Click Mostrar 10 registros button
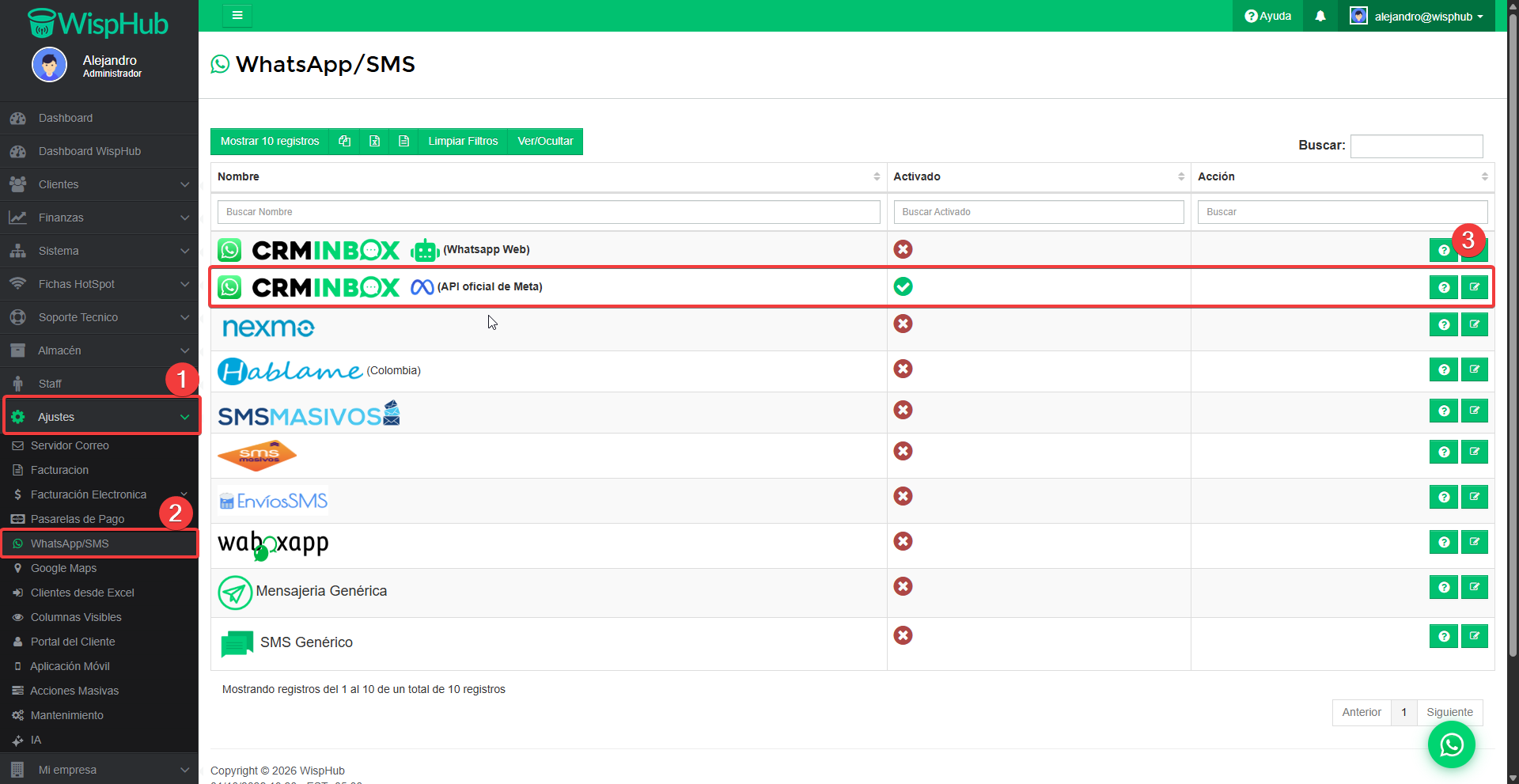This screenshot has height=784, width=1519. 270,141
